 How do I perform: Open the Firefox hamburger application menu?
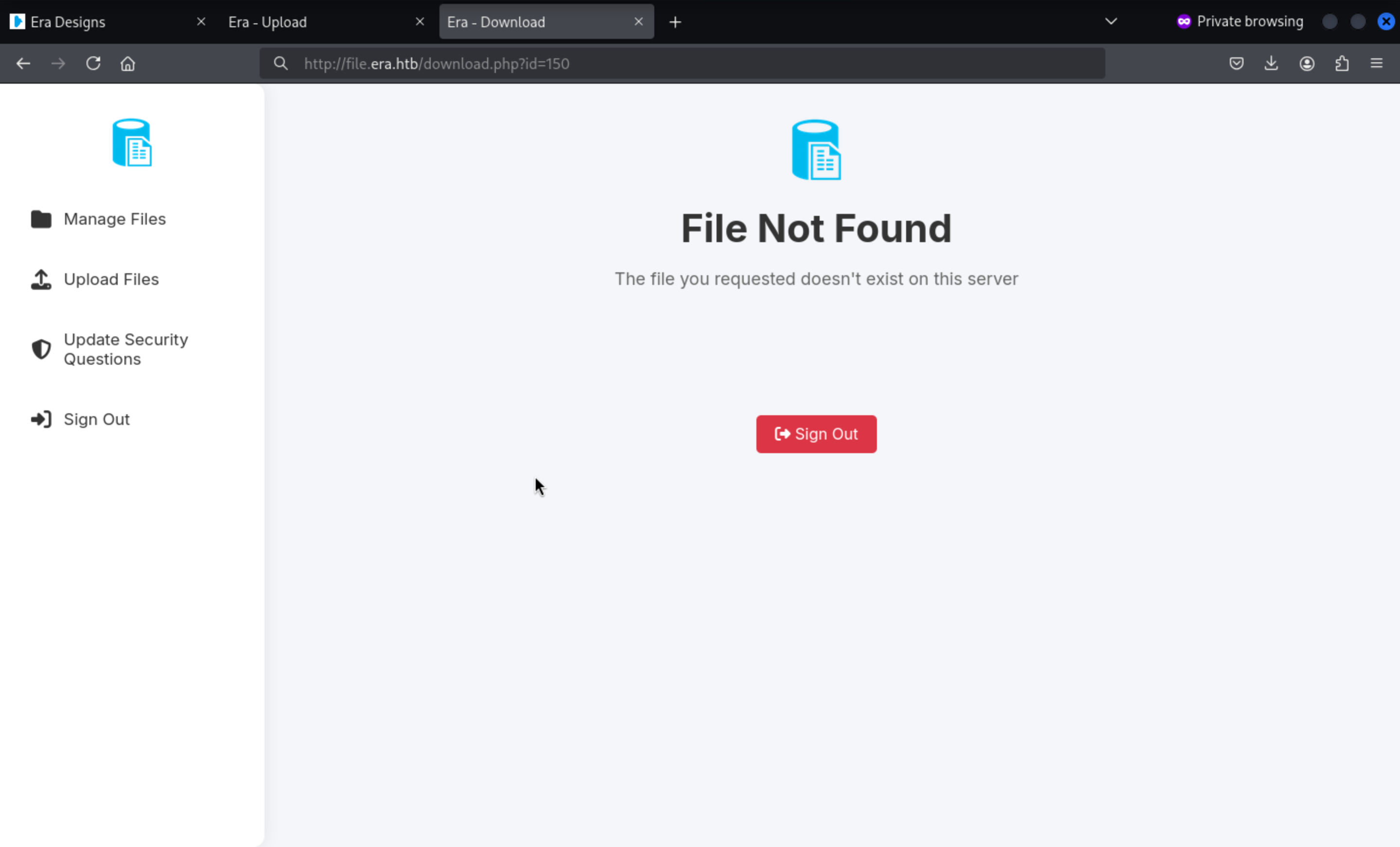1376,64
